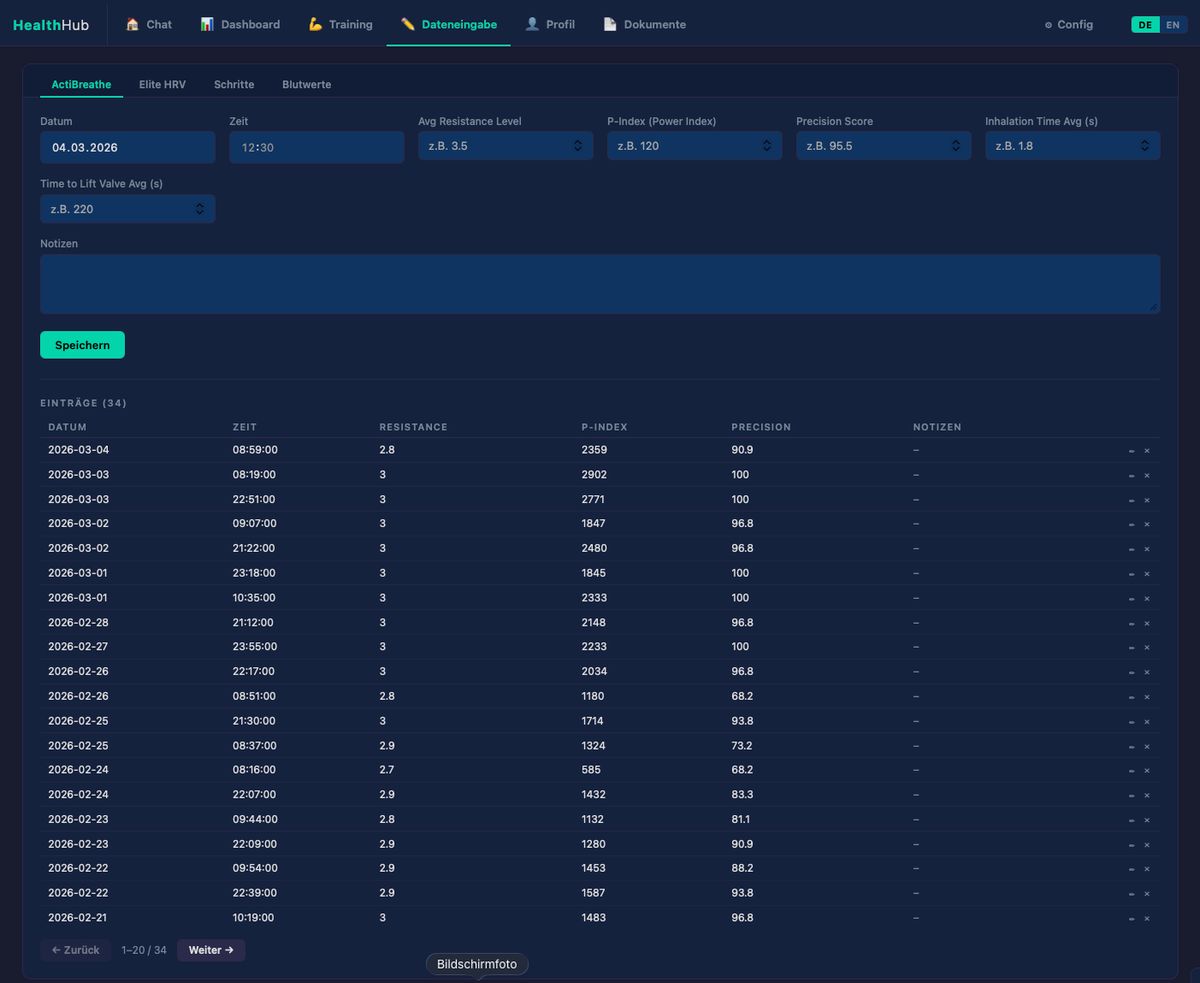
Task: Click into the Notizen text area
Action: pos(600,283)
